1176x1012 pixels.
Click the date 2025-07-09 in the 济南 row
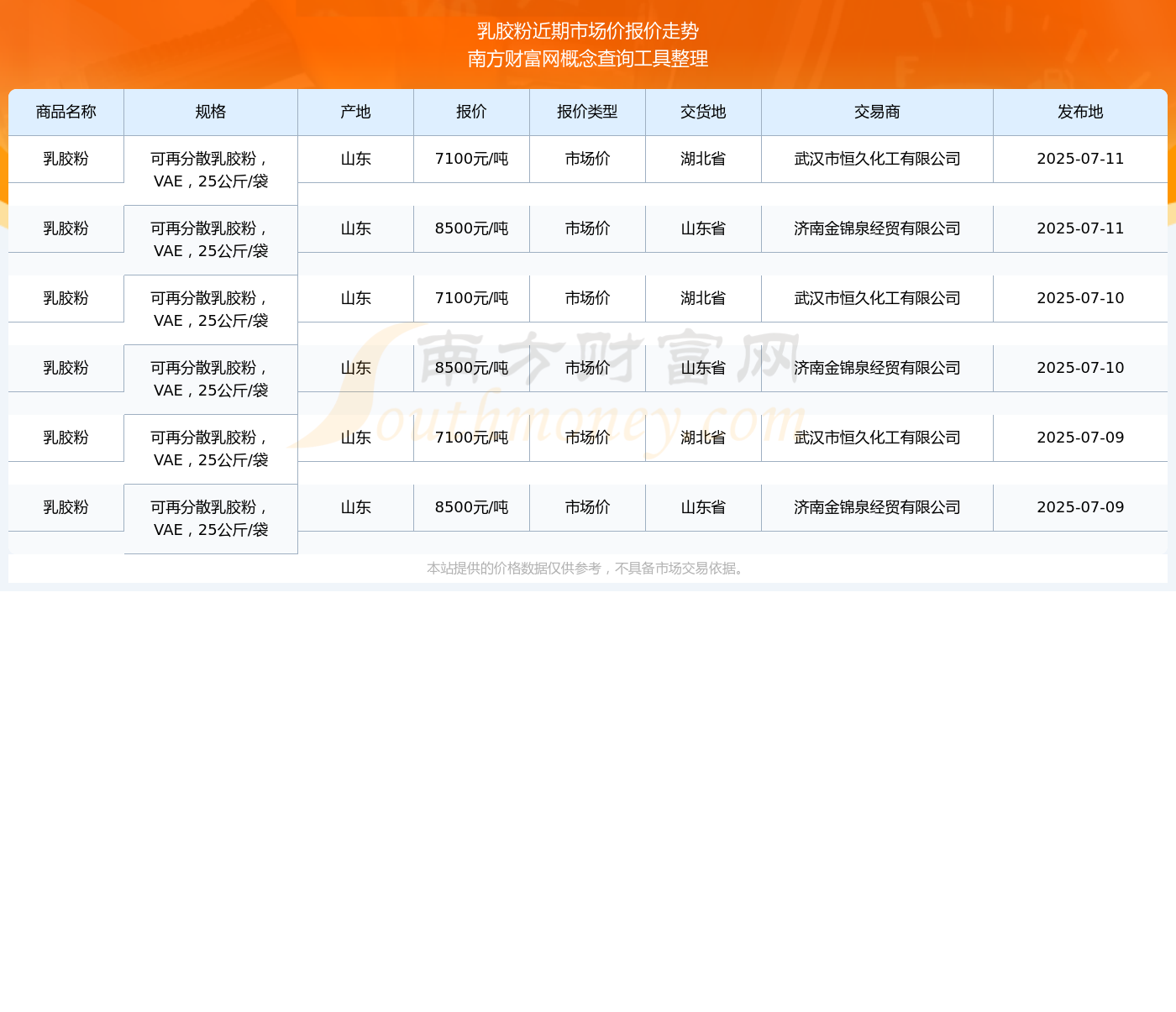click(1080, 507)
